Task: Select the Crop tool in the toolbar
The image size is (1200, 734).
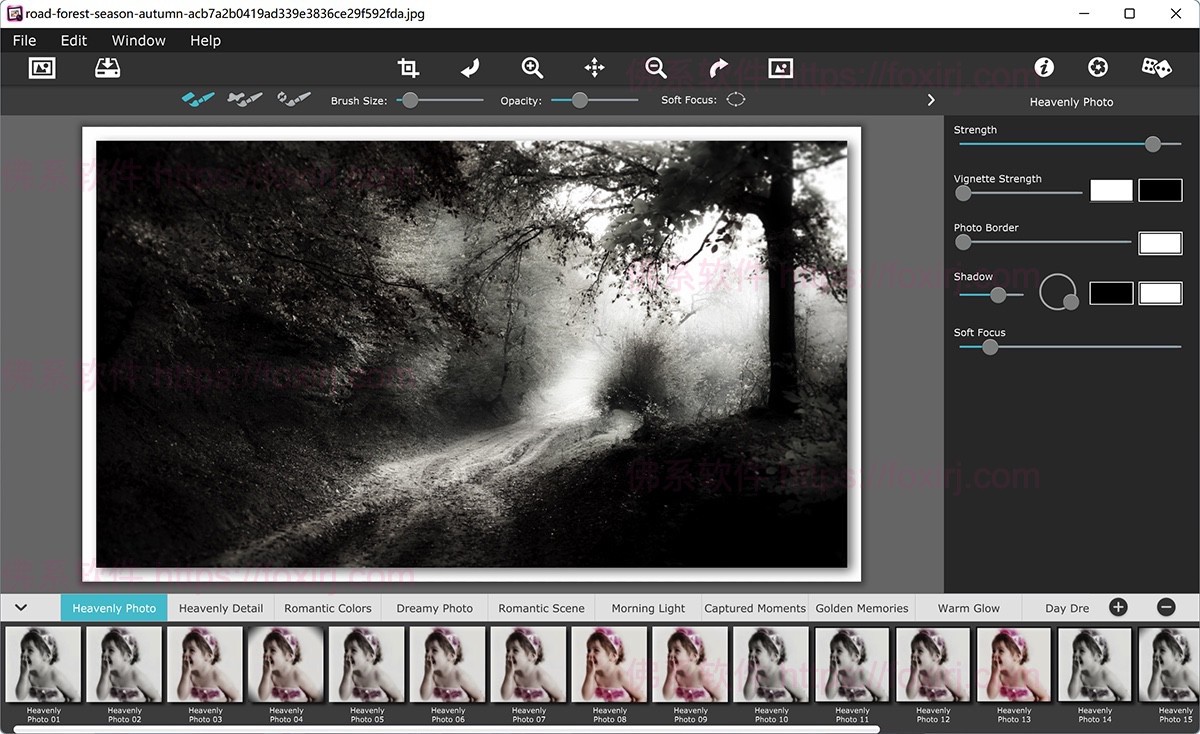Action: coord(407,67)
